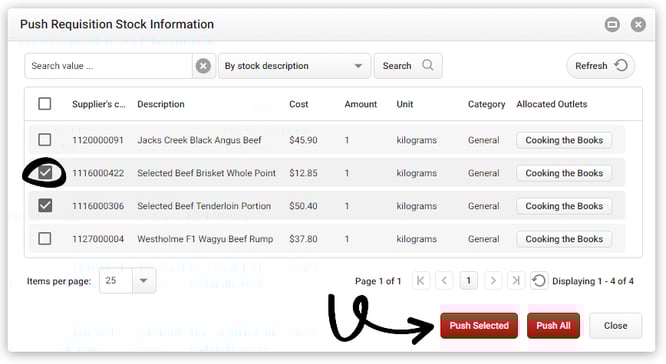Screen dimensions: 666x364
Task: Minimize the Push Requisition dialog
Action: point(612,25)
